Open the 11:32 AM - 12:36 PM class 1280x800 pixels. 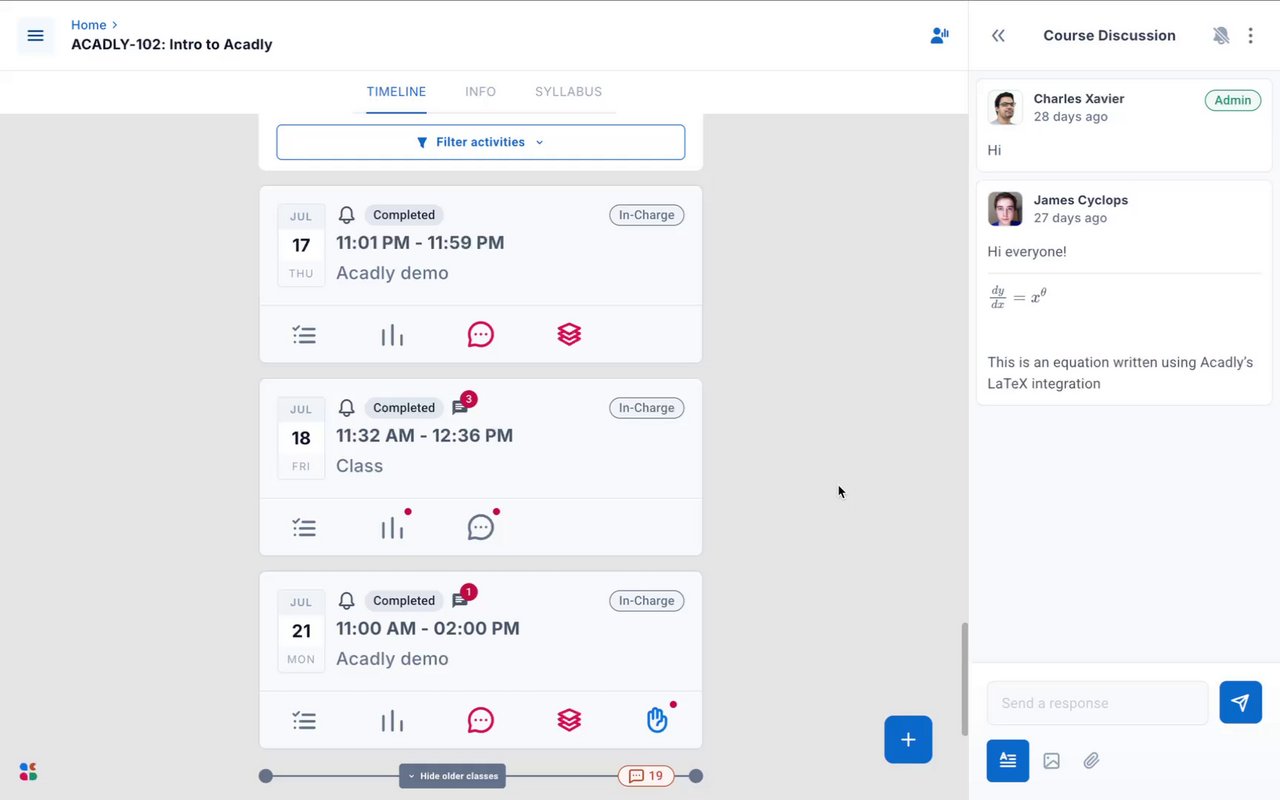coord(424,436)
